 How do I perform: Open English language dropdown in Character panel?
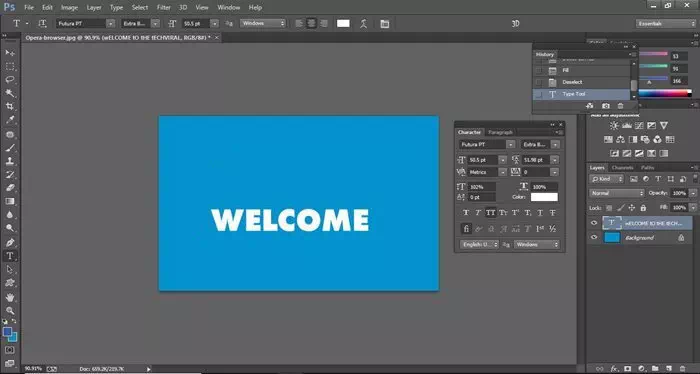coord(479,245)
